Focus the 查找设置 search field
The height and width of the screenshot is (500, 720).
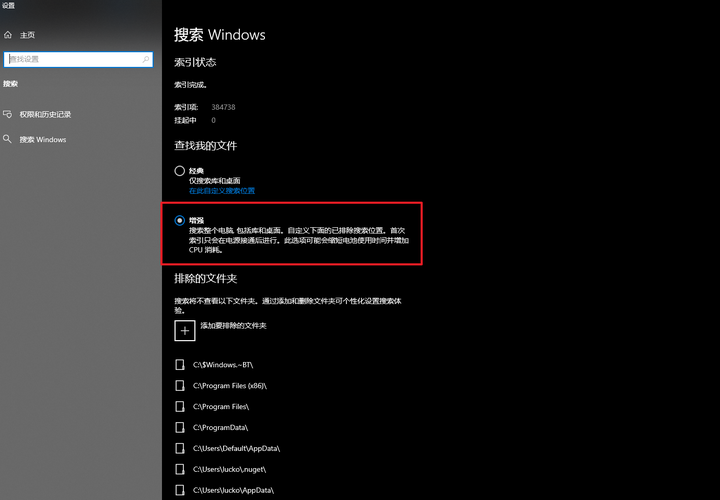click(79, 59)
